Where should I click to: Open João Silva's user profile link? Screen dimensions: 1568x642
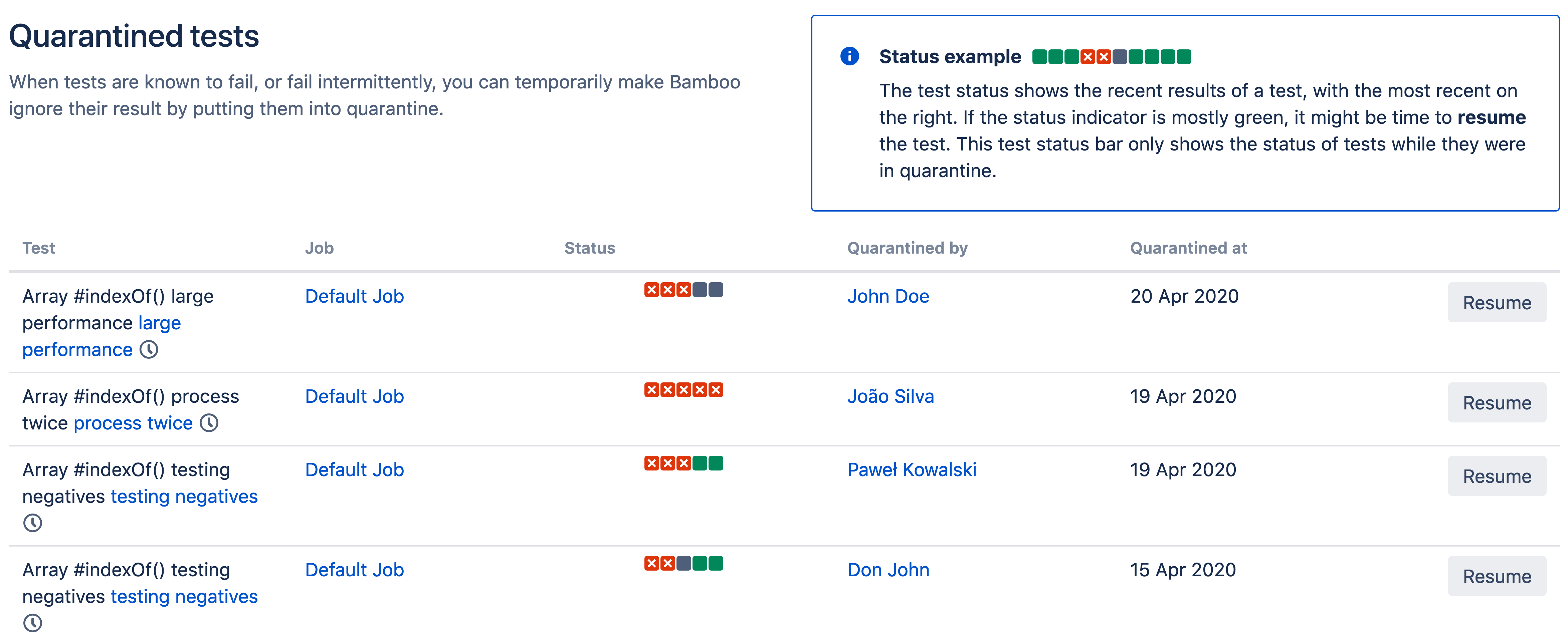point(891,396)
